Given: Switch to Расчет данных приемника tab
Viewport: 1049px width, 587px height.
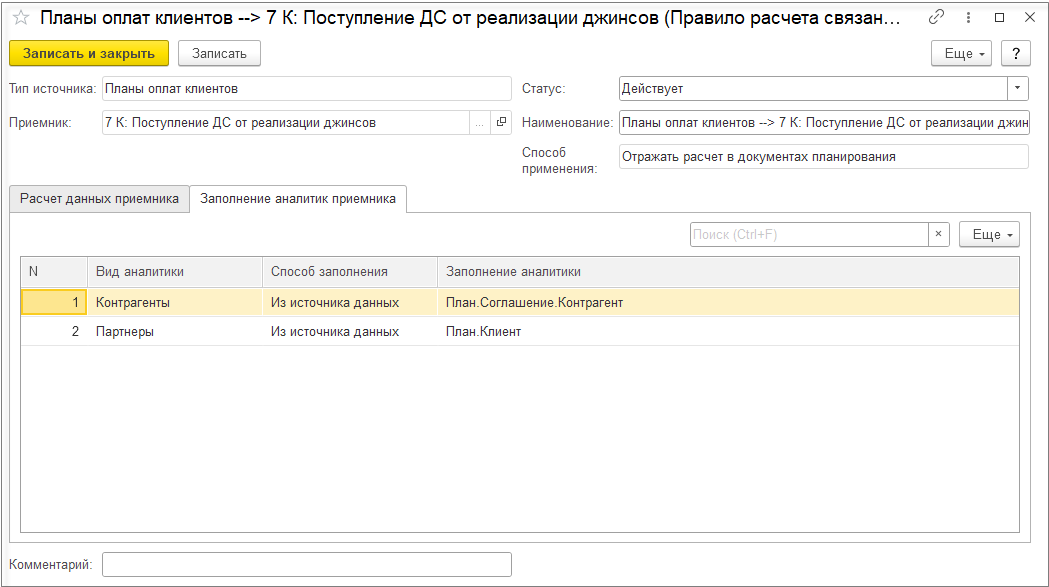Looking at the screenshot, I should (100, 199).
